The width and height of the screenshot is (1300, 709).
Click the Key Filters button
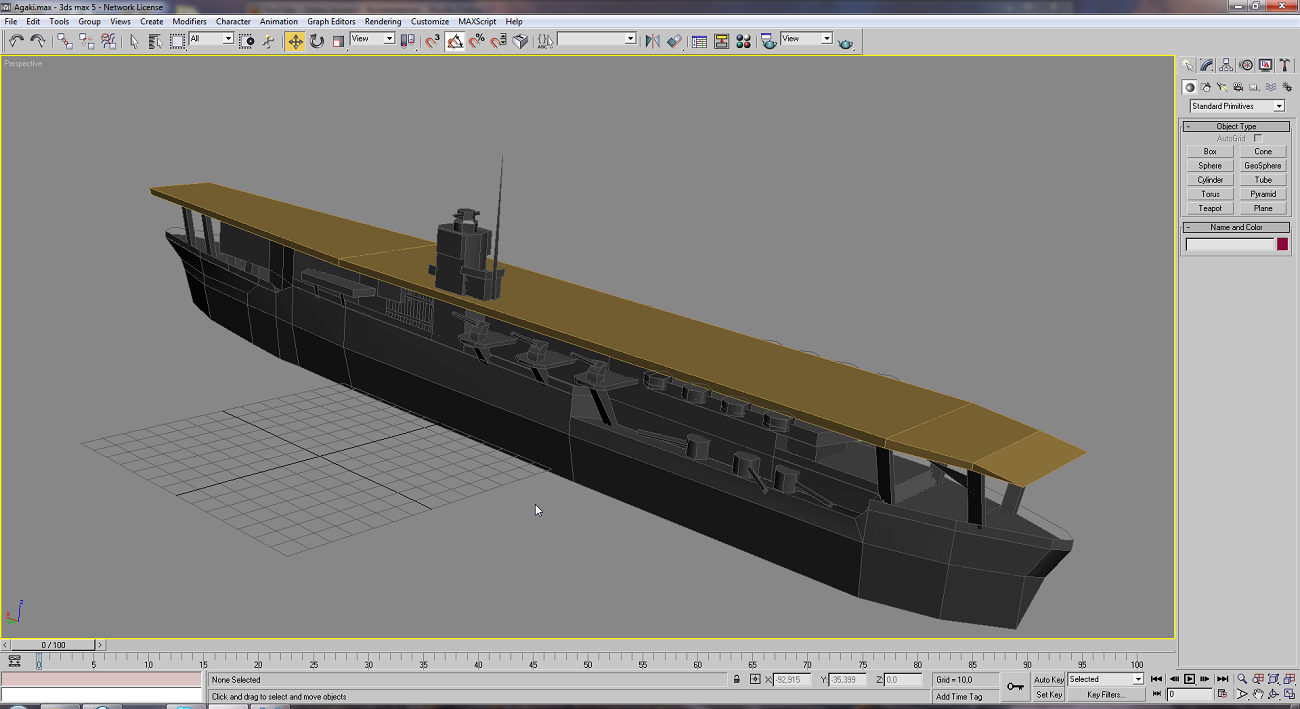coord(1106,694)
